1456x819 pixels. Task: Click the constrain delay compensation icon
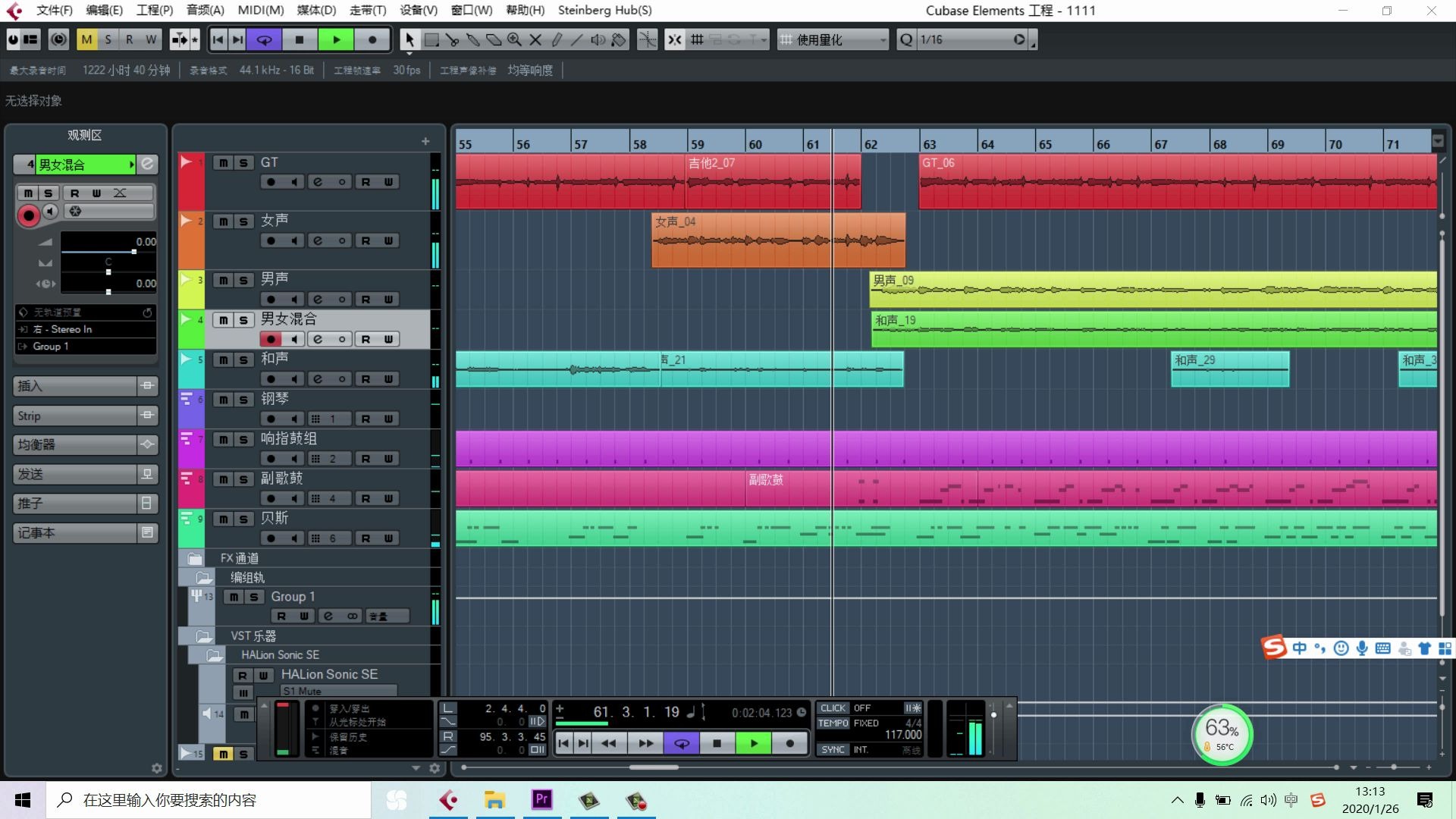pyautogui.click(x=58, y=39)
